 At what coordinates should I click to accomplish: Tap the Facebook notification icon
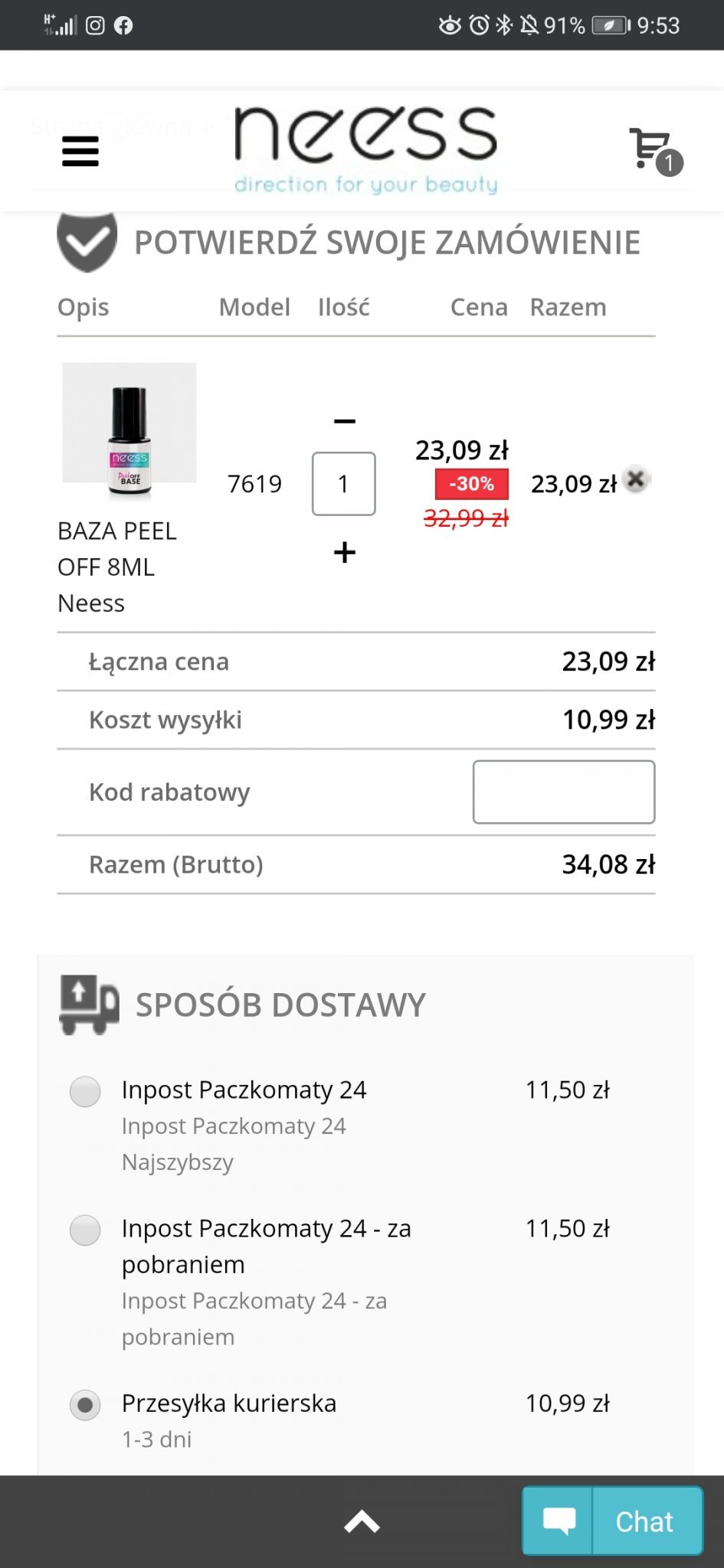pyautogui.click(x=123, y=25)
